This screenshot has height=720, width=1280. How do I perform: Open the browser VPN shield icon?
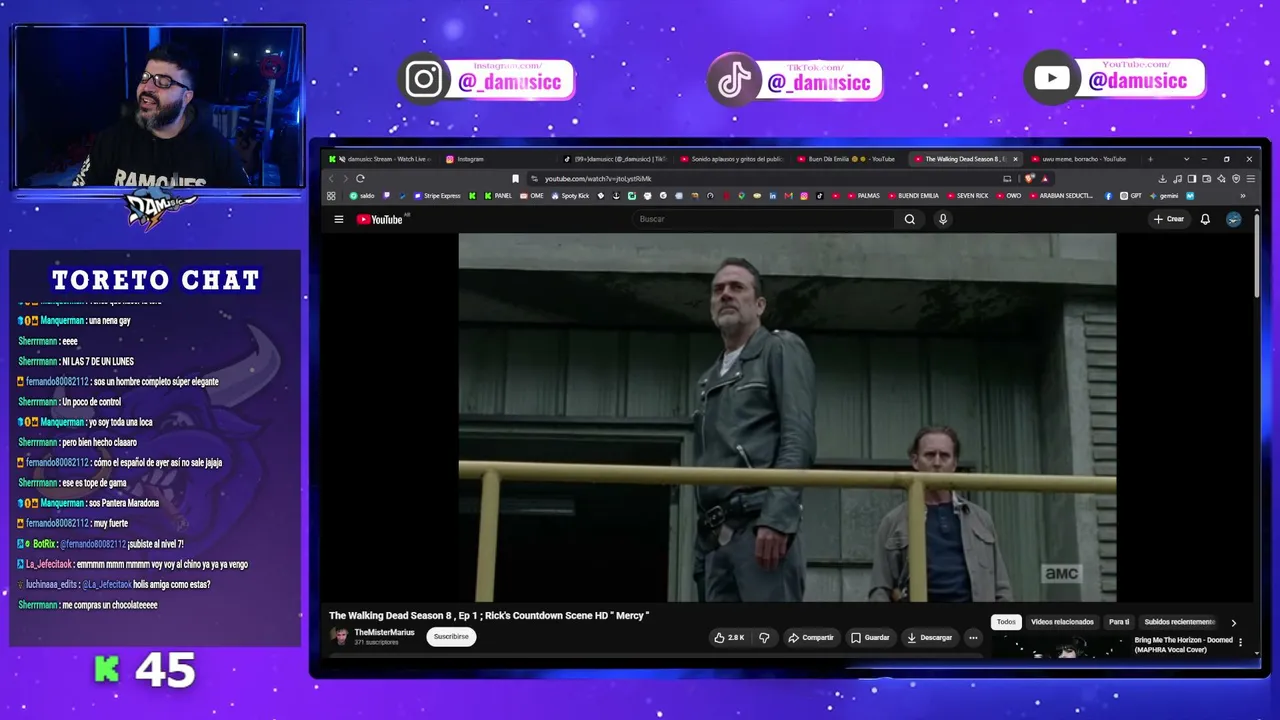(1236, 179)
